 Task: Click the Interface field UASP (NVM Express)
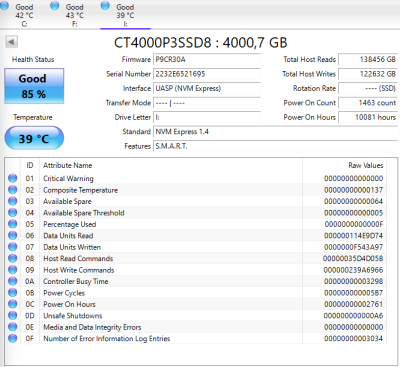click(x=207, y=88)
